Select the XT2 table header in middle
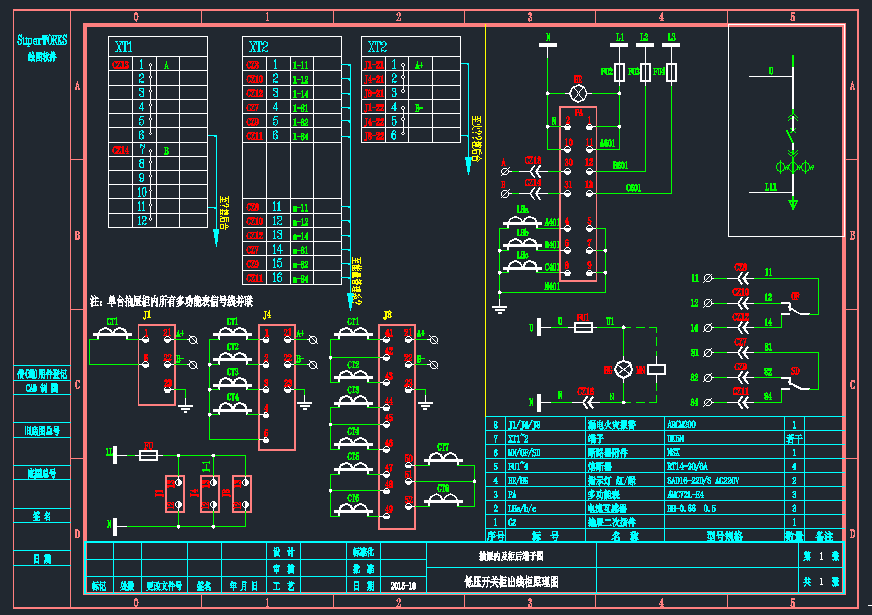872x615 pixels. [292, 46]
